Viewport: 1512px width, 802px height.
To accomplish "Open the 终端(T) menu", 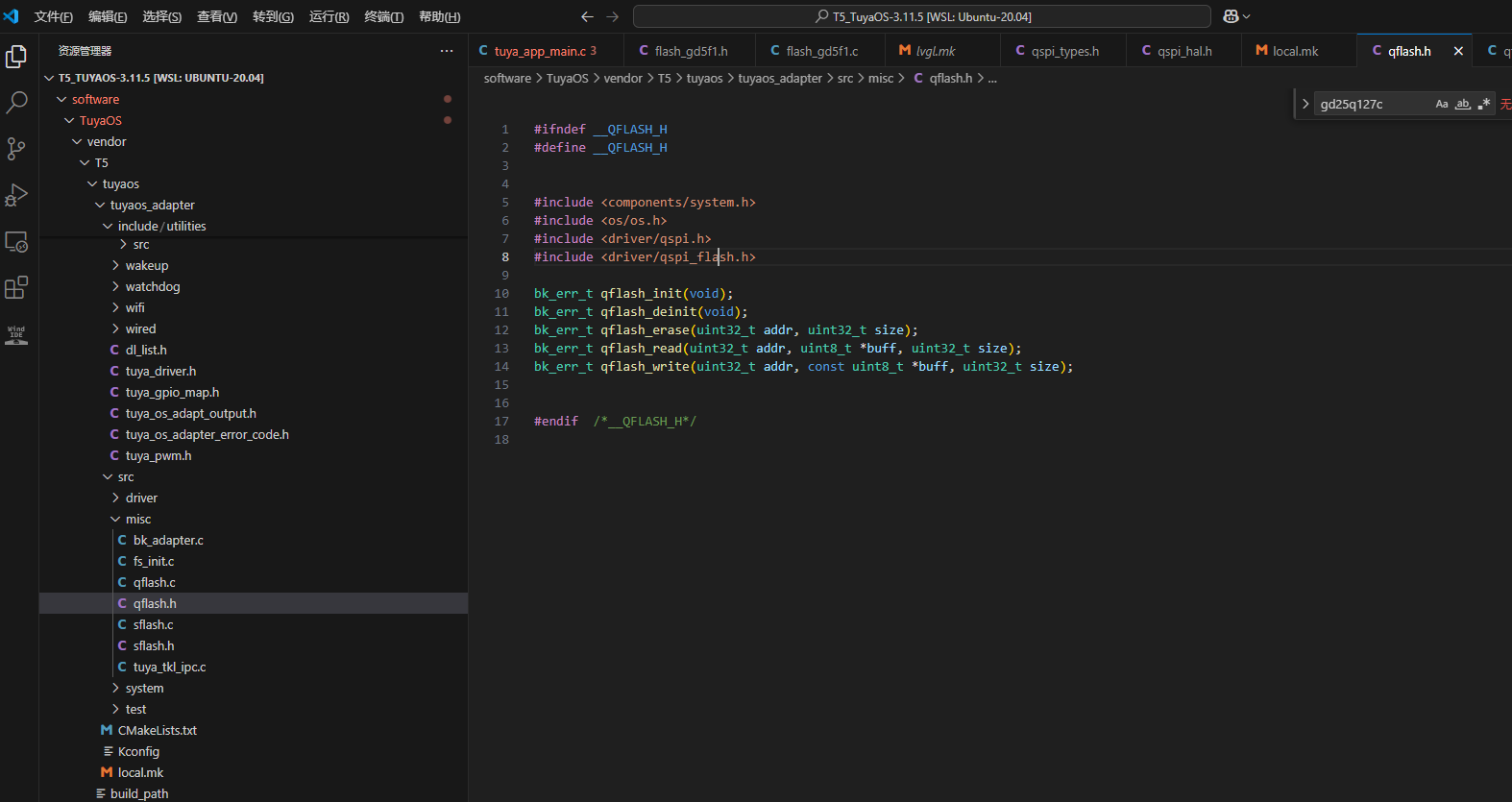I will pos(383,16).
